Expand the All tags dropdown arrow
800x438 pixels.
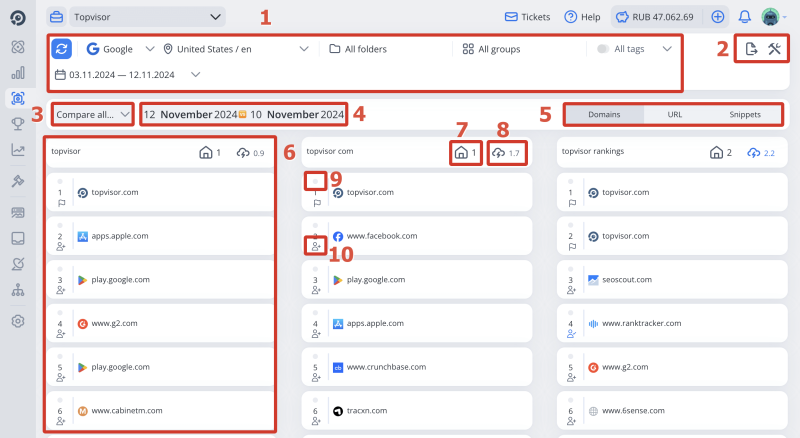pos(667,49)
